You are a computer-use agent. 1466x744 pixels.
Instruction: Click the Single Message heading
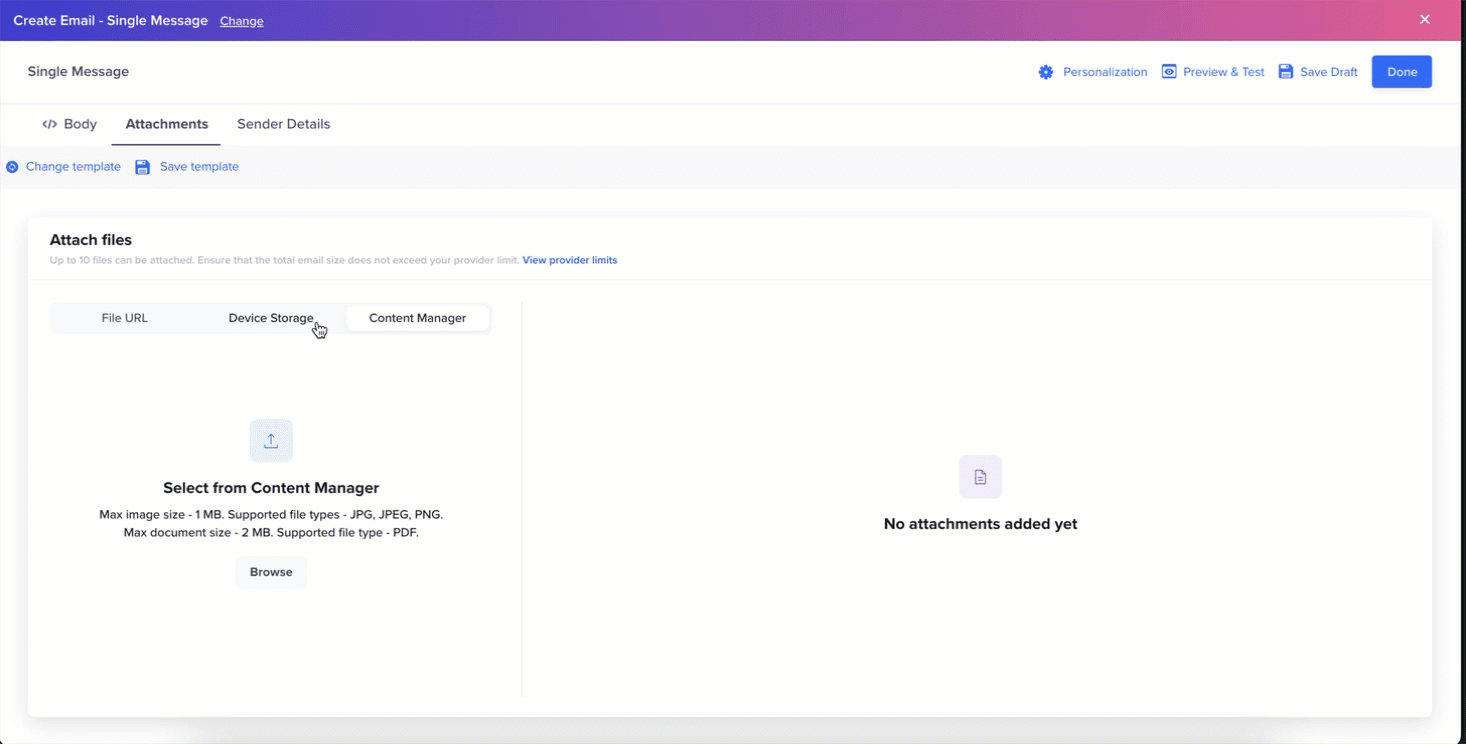(77, 71)
